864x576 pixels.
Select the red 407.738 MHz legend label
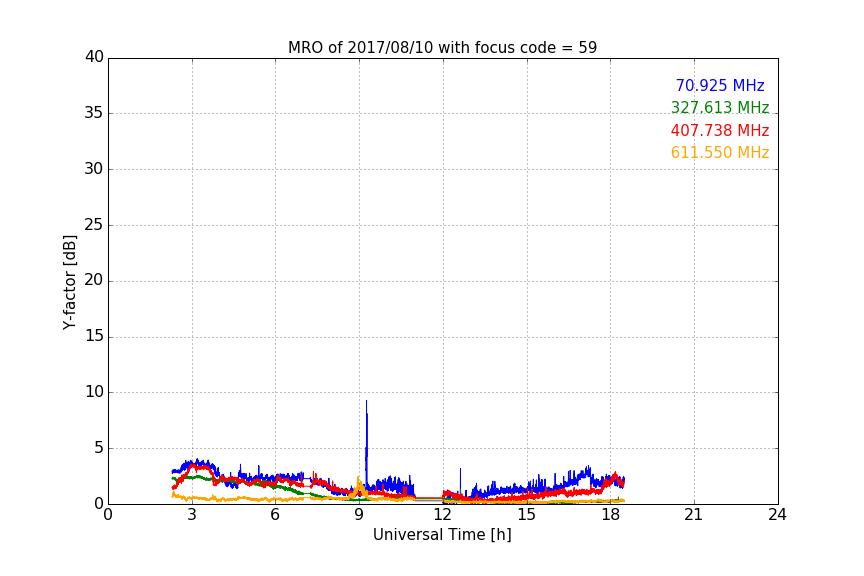[x=720, y=130]
